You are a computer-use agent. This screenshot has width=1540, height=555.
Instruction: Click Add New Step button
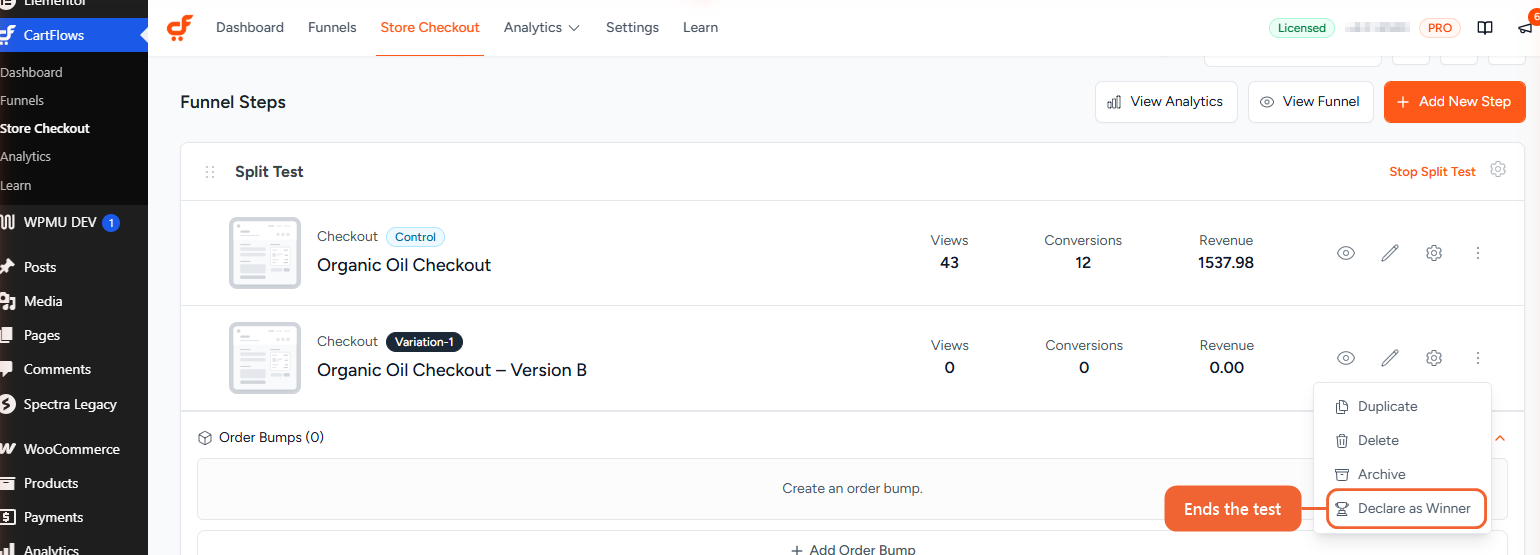[1454, 102]
